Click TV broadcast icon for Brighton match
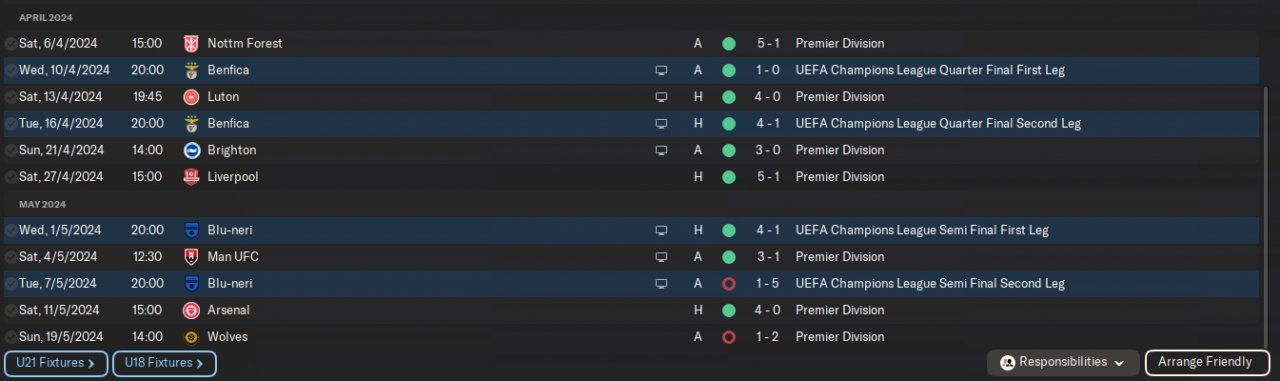The height and width of the screenshot is (381, 1280). pyautogui.click(x=661, y=150)
